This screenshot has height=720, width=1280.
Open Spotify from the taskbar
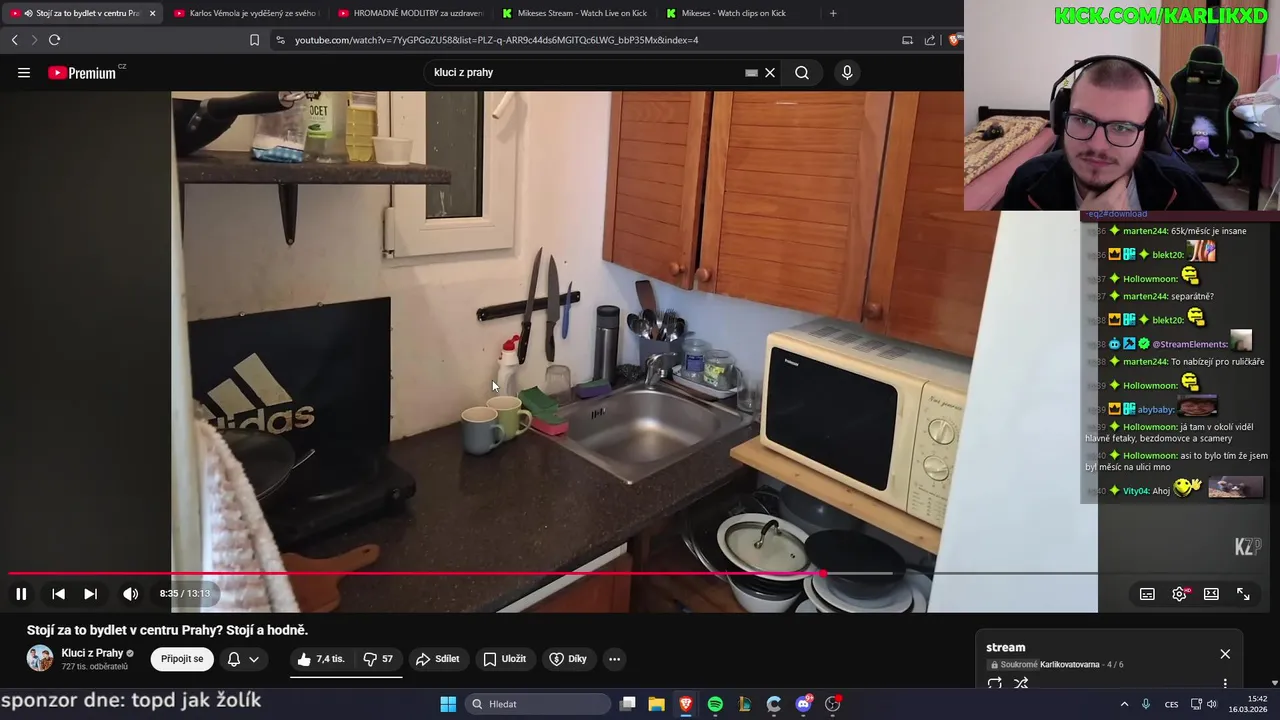coord(715,704)
